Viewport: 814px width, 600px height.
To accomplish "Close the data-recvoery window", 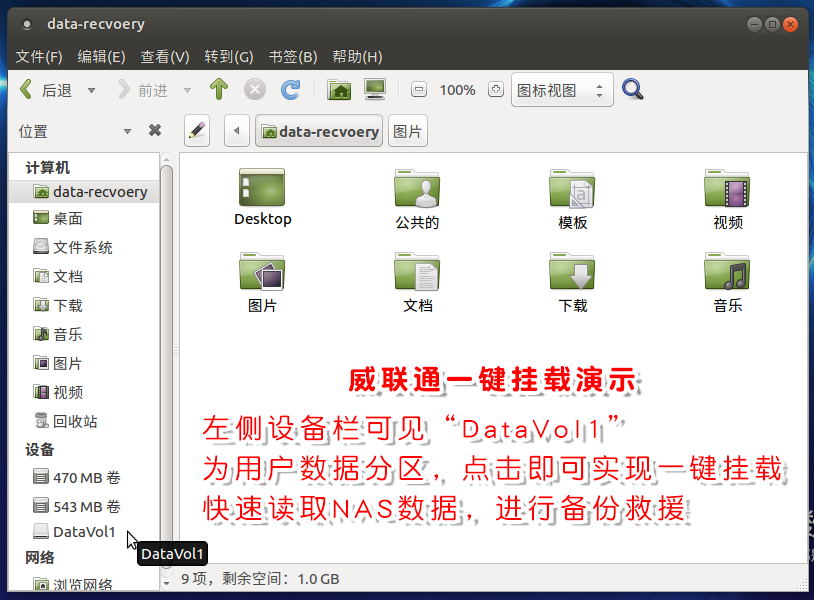I will pyautogui.click(x=790, y=24).
